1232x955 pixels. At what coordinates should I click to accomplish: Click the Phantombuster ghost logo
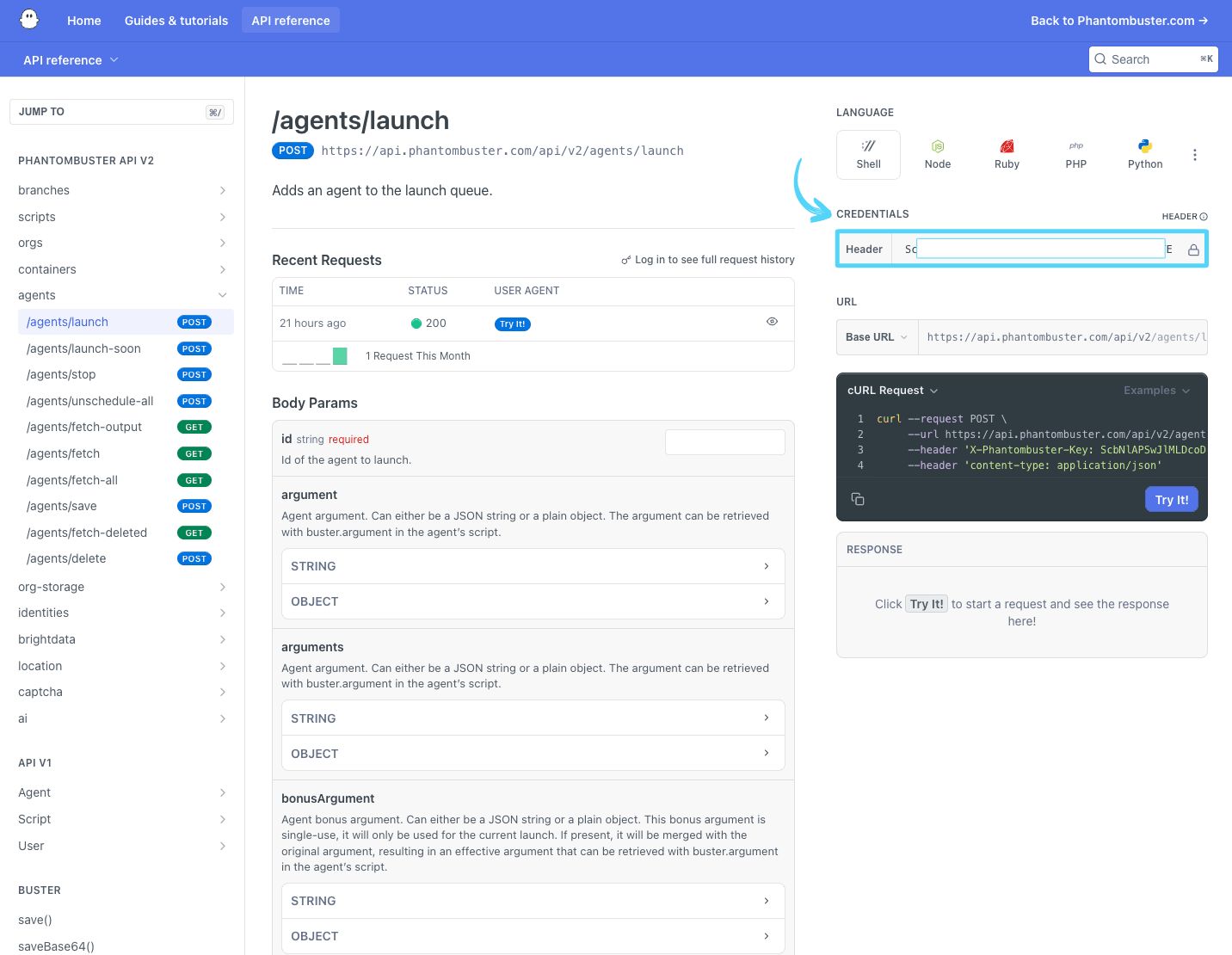click(x=29, y=20)
